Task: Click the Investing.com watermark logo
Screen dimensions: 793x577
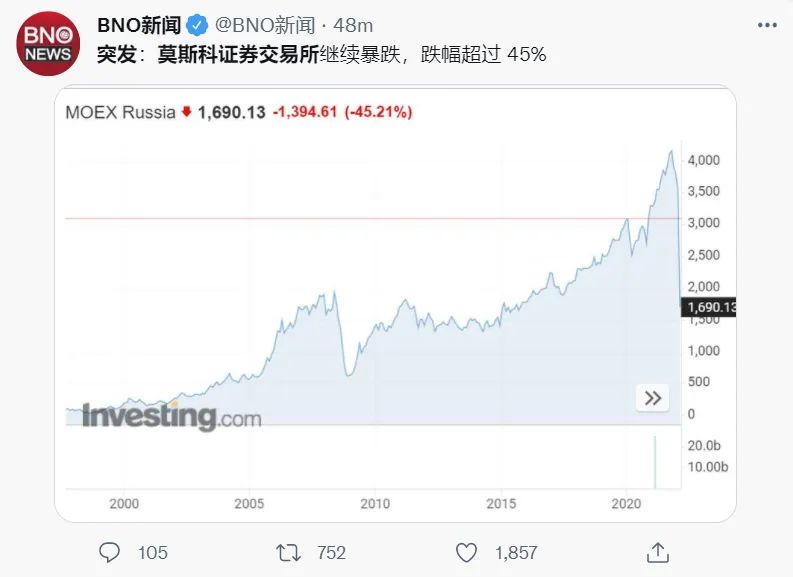Action: pos(171,417)
